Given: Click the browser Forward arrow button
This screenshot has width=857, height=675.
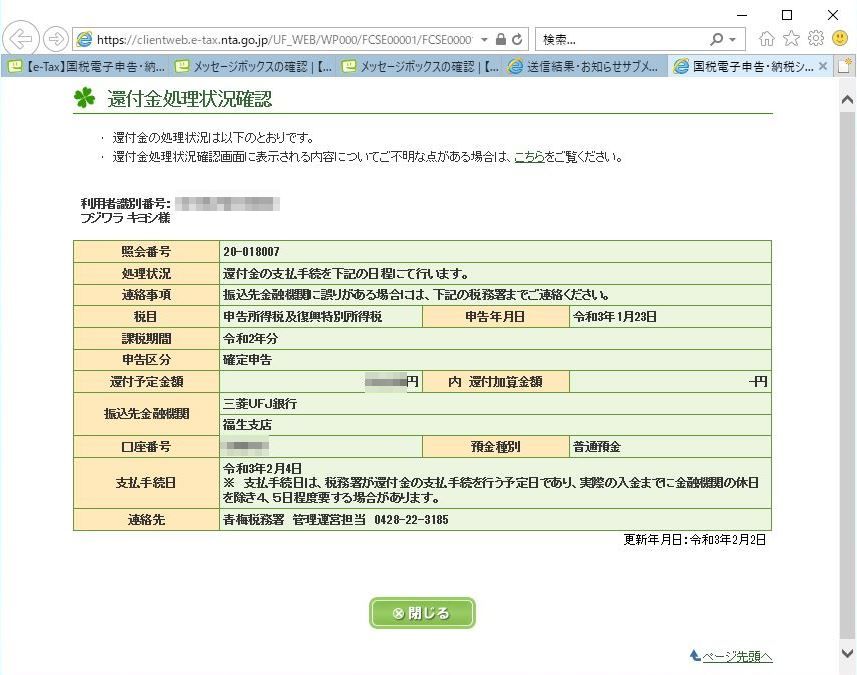Looking at the screenshot, I should click(55, 39).
